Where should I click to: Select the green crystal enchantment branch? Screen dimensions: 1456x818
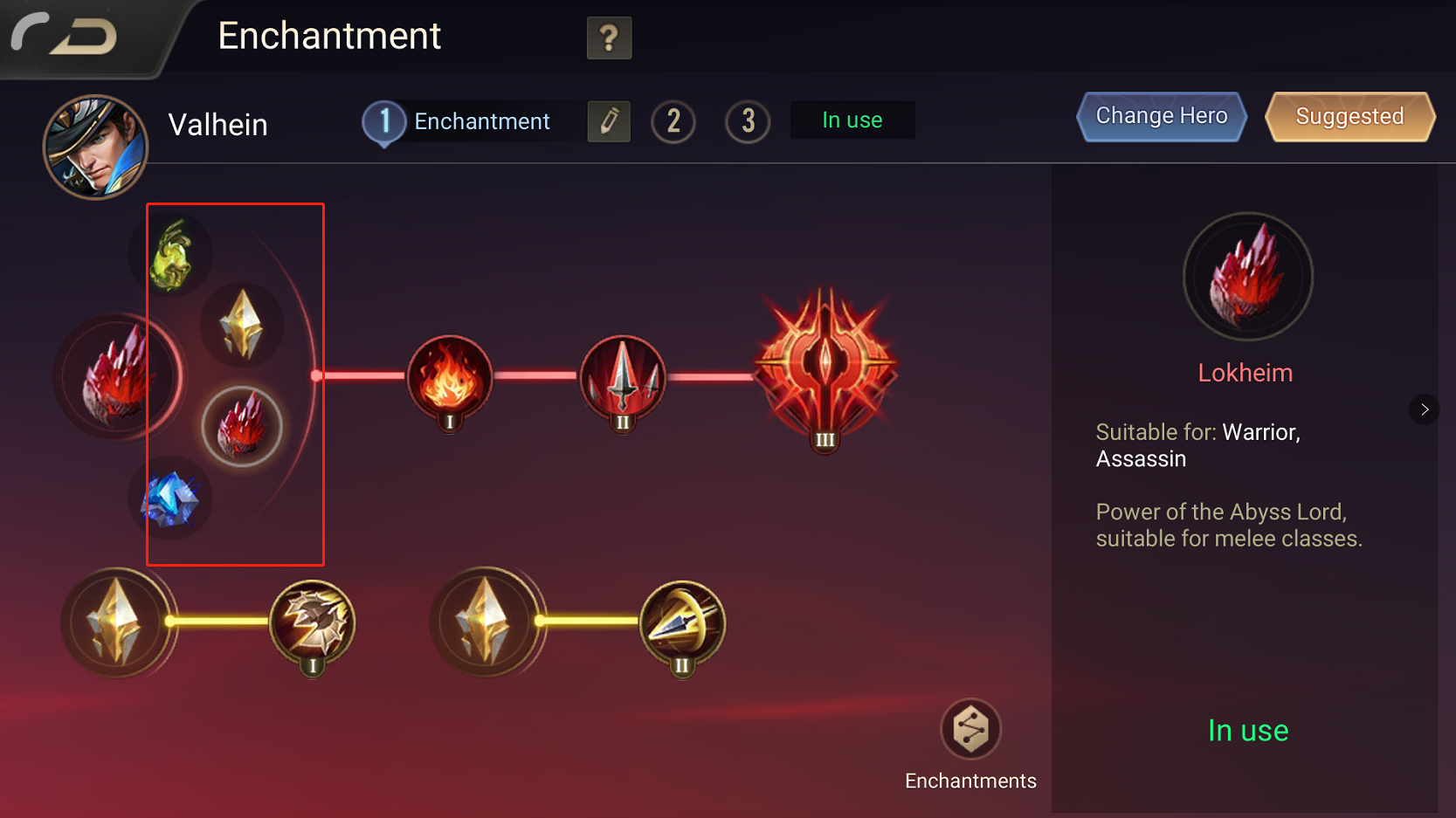170,254
